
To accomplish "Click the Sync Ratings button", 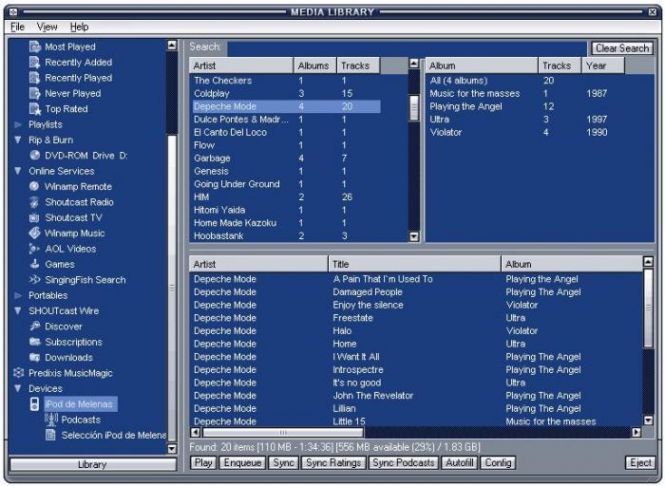I will (333, 463).
